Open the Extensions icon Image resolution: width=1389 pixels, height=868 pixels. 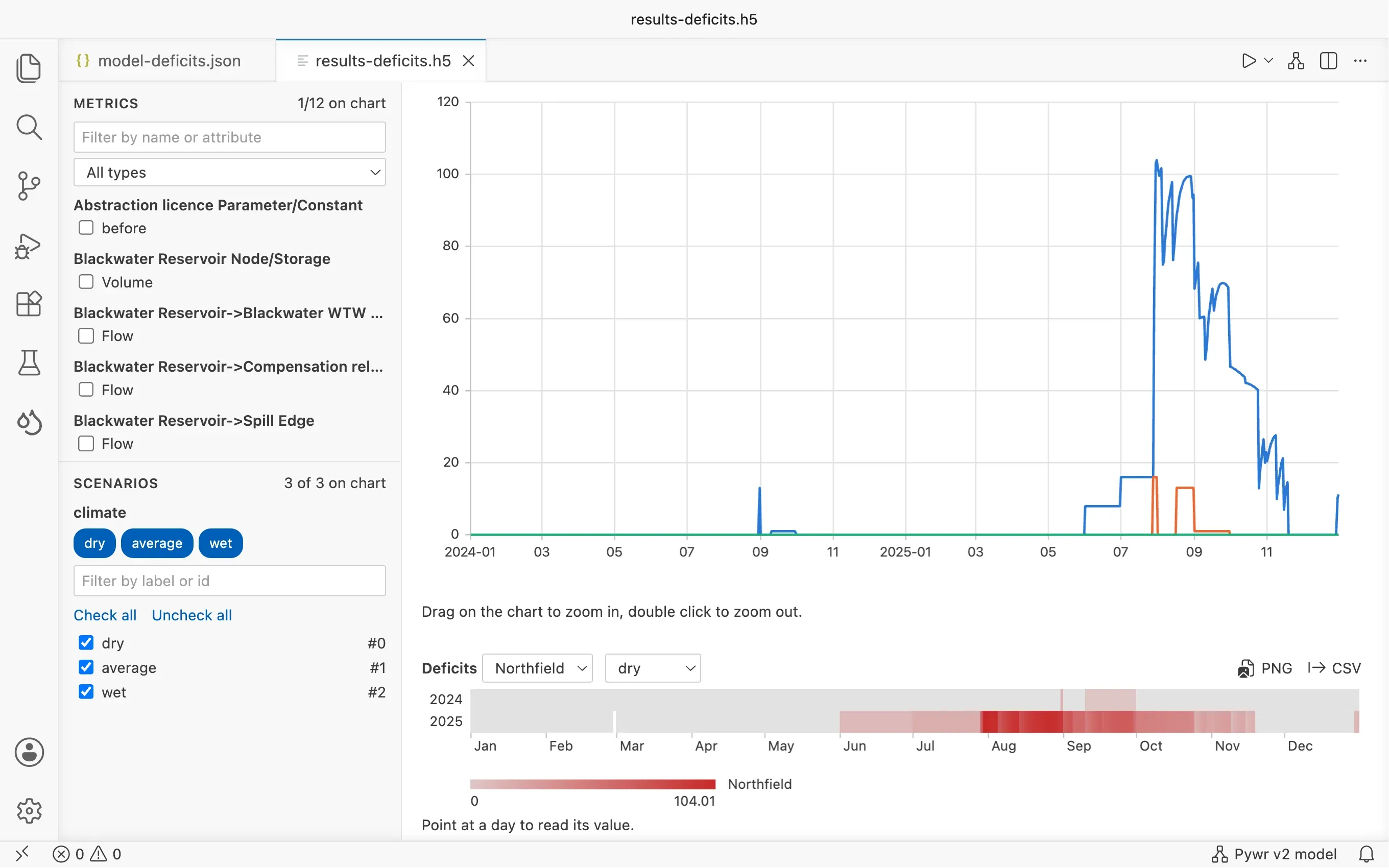[x=29, y=304]
